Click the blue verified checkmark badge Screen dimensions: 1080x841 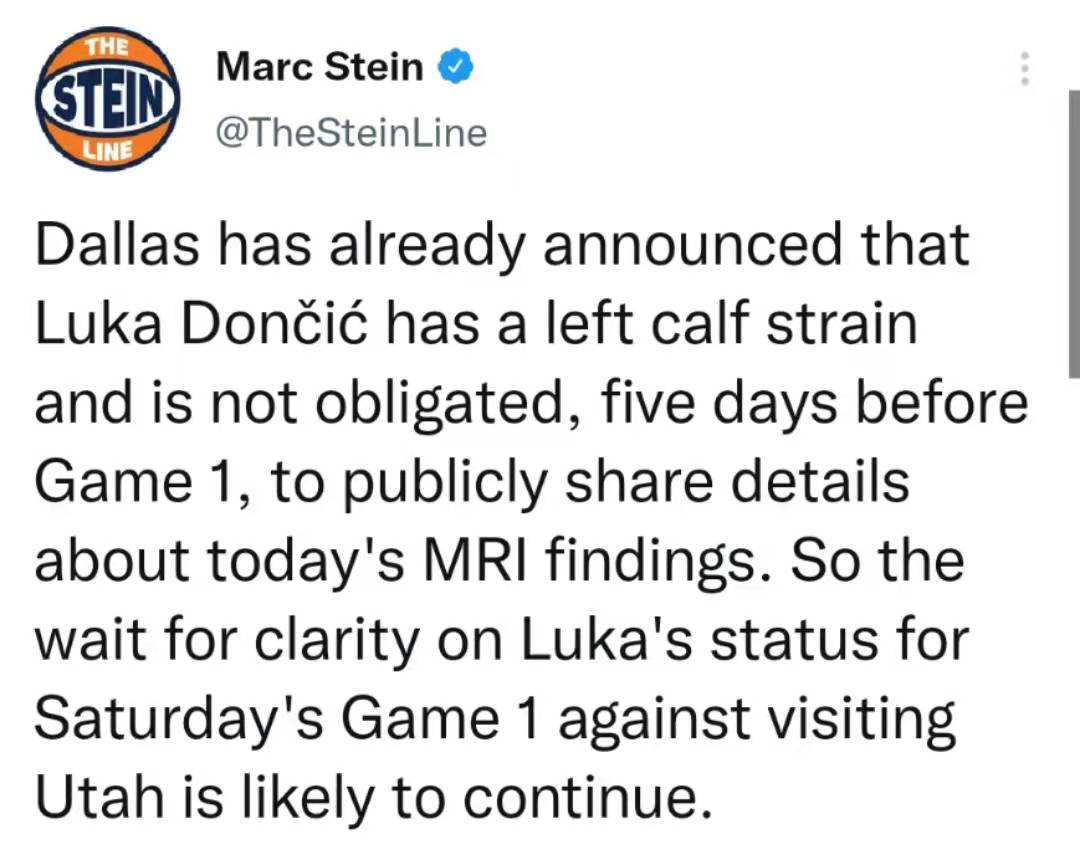click(456, 68)
